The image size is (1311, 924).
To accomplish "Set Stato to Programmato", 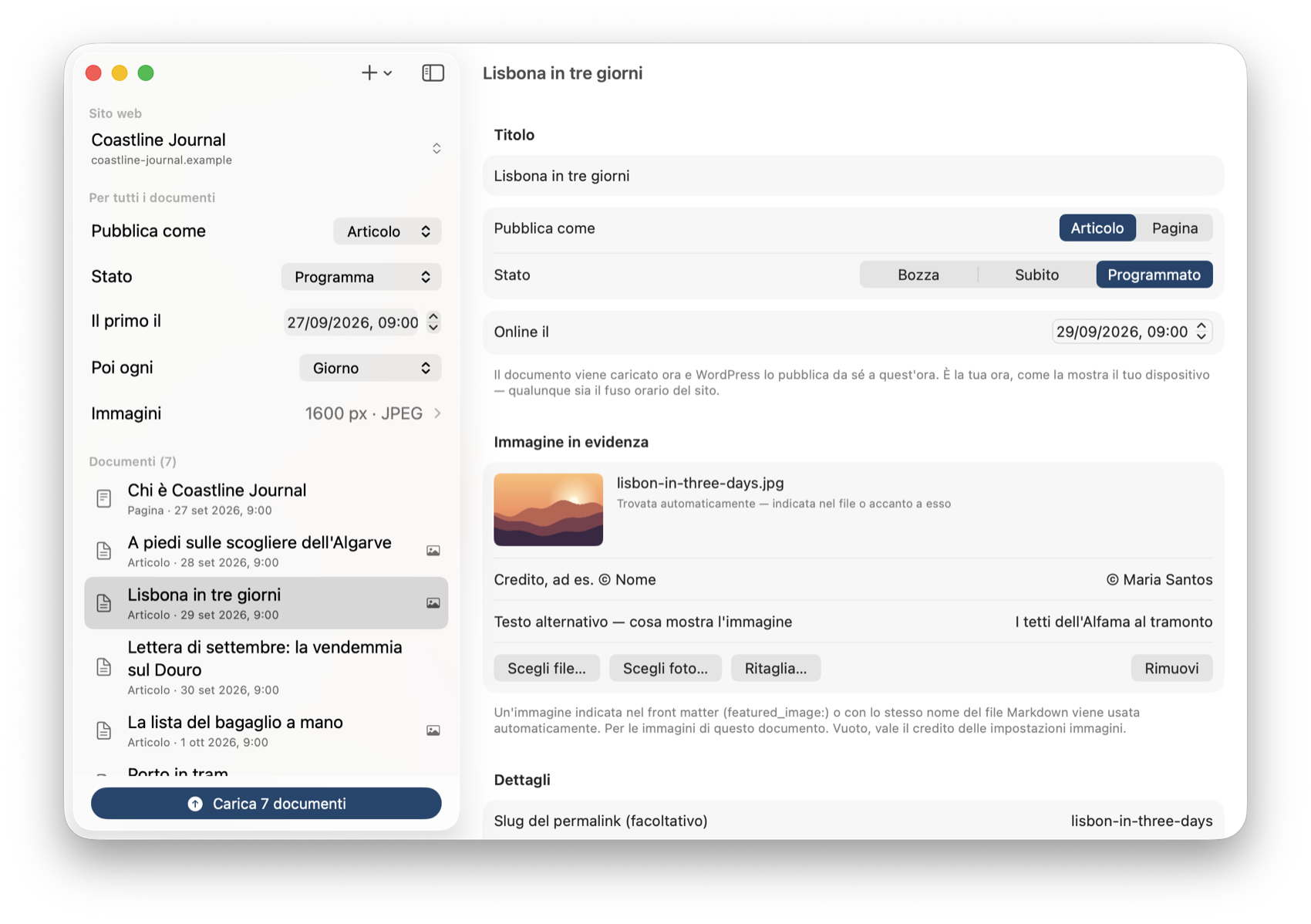I will click(x=1154, y=275).
